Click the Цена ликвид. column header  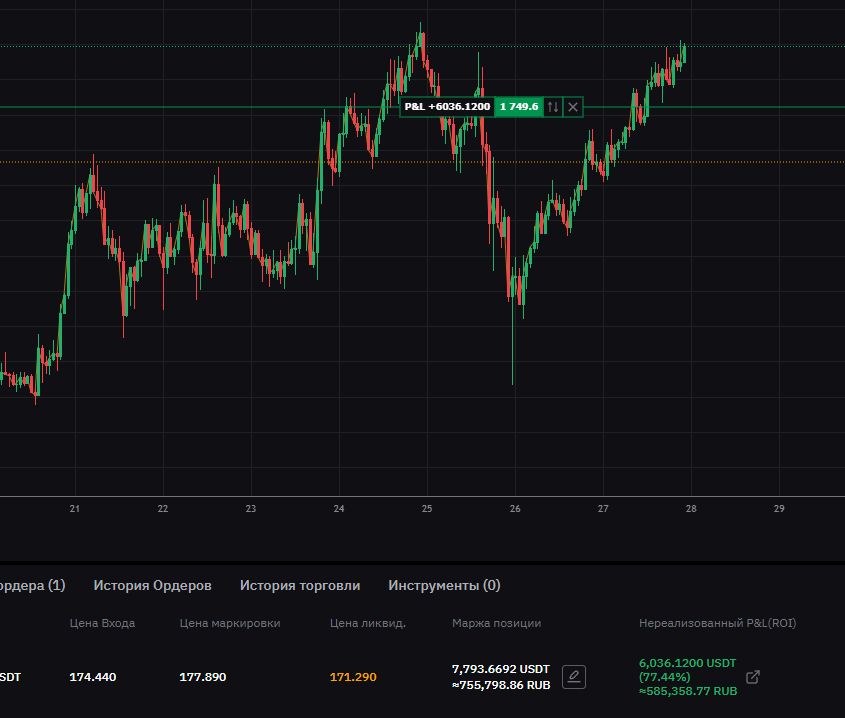tap(368, 623)
